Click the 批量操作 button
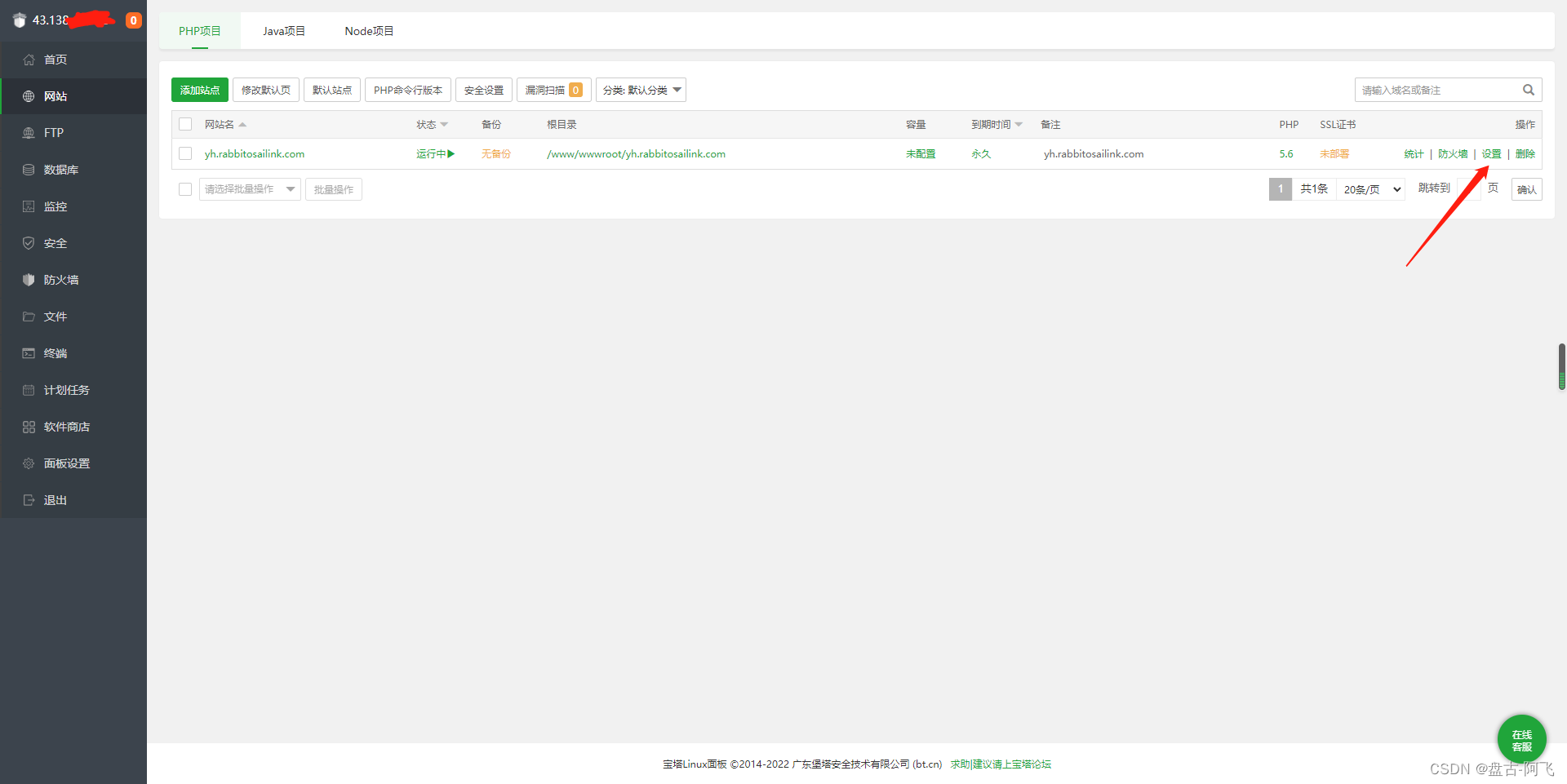This screenshot has width=1567, height=784. click(x=334, y=189)
